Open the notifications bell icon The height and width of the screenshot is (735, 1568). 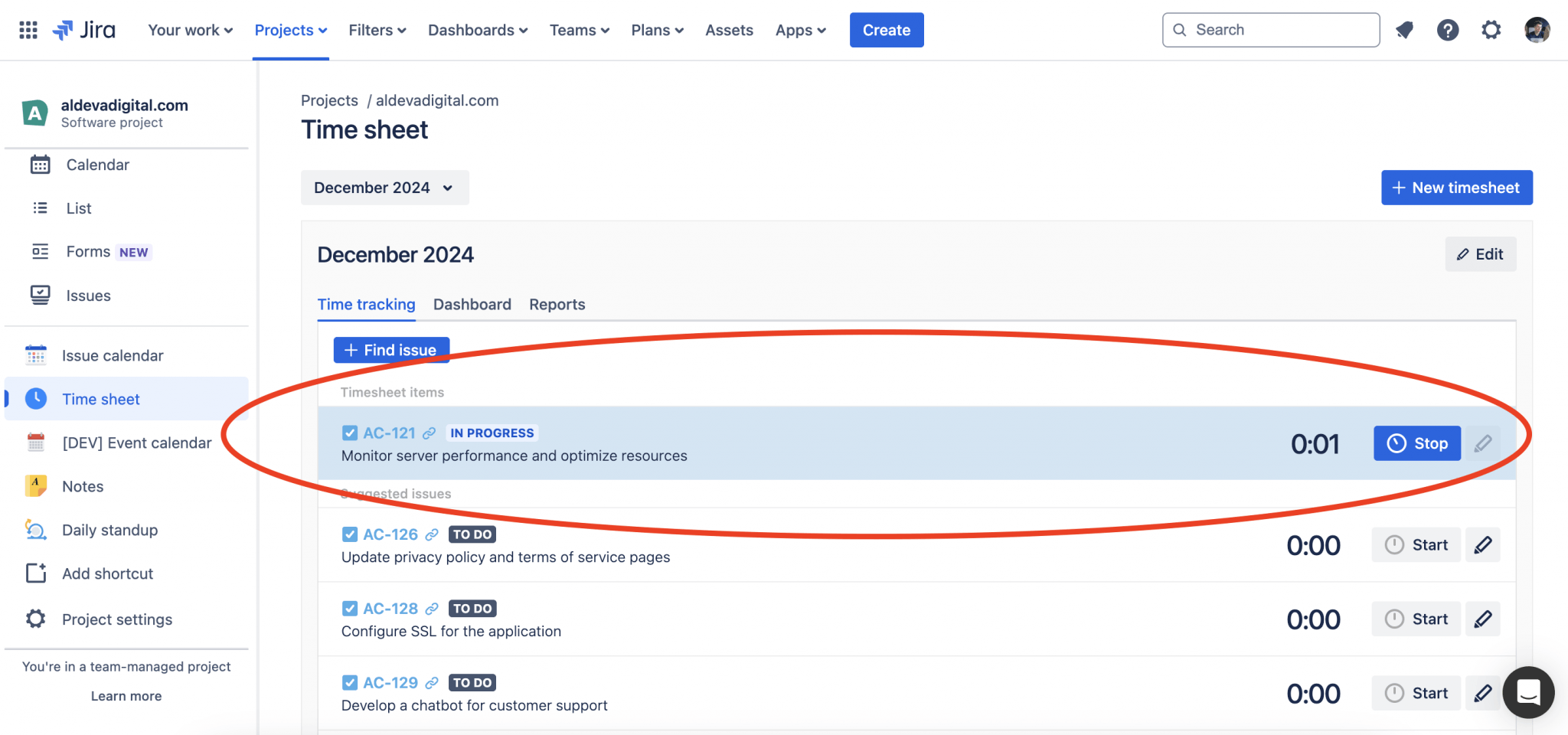[1404, 30]
